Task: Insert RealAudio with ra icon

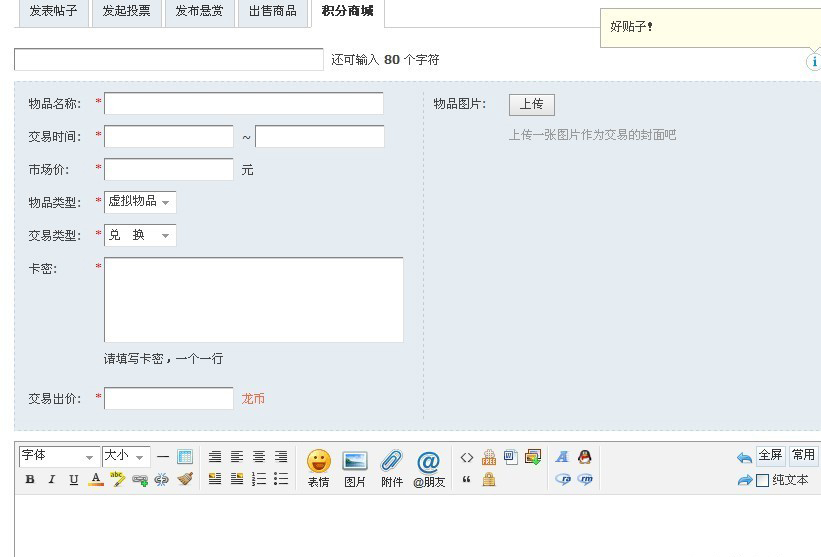Action: [x=563, y=479]
